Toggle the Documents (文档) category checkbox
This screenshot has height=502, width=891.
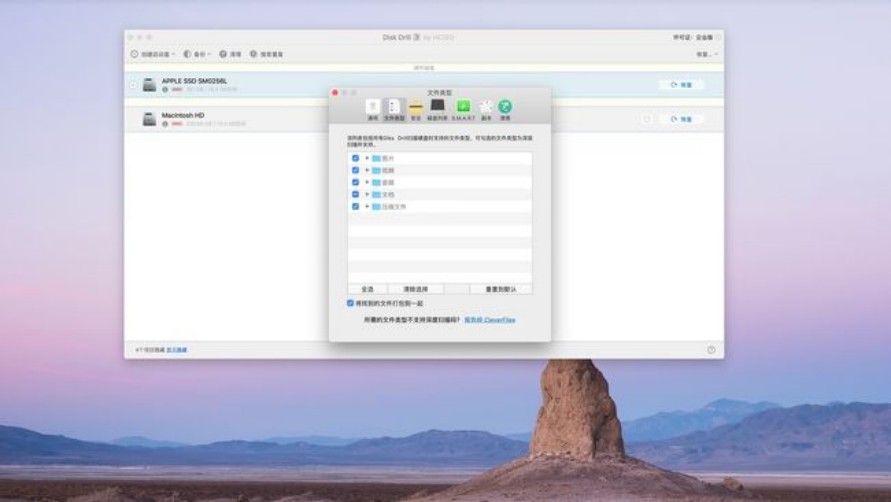click(x=355, y=194)
